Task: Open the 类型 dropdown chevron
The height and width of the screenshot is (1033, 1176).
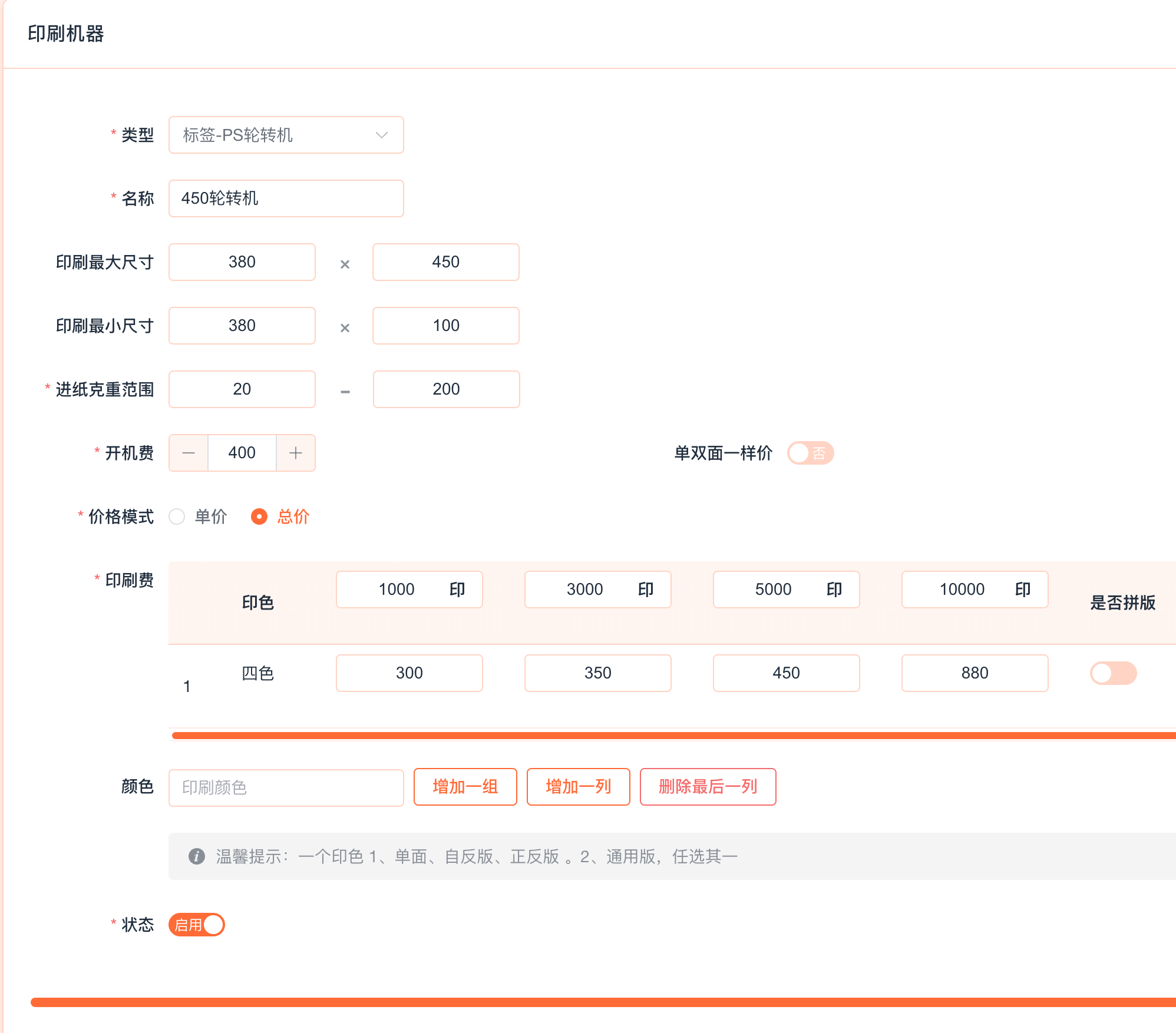Action: pyautogui.click(x=382, y=135)
